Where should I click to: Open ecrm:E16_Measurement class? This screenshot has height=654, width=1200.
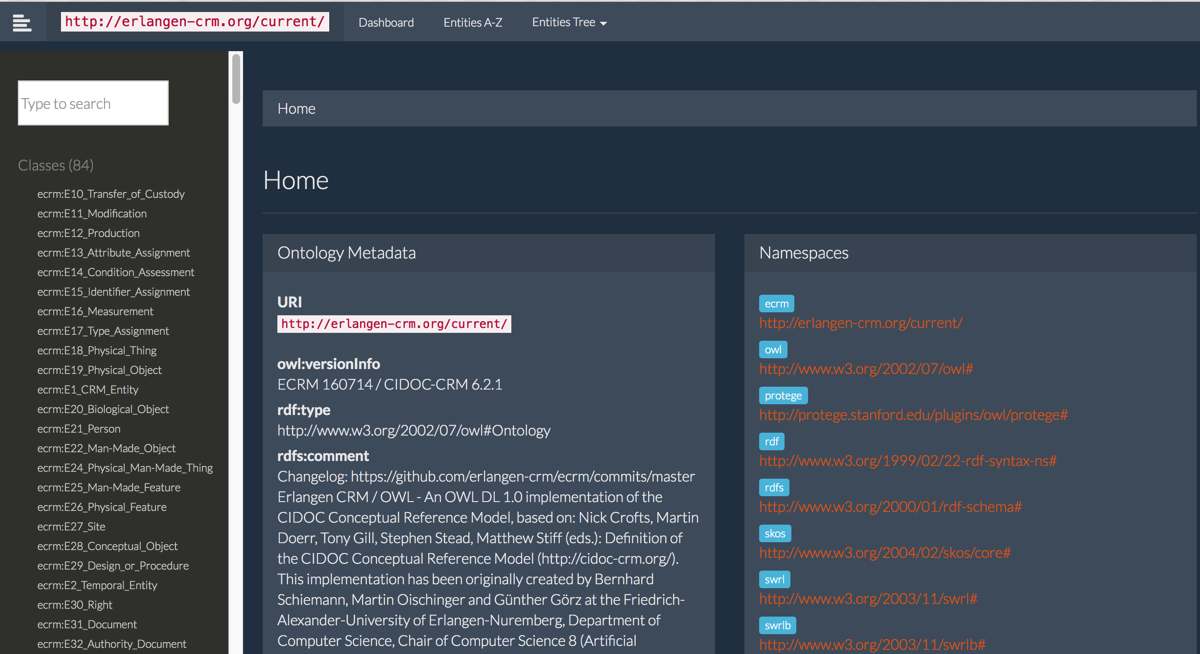(96, 311)
